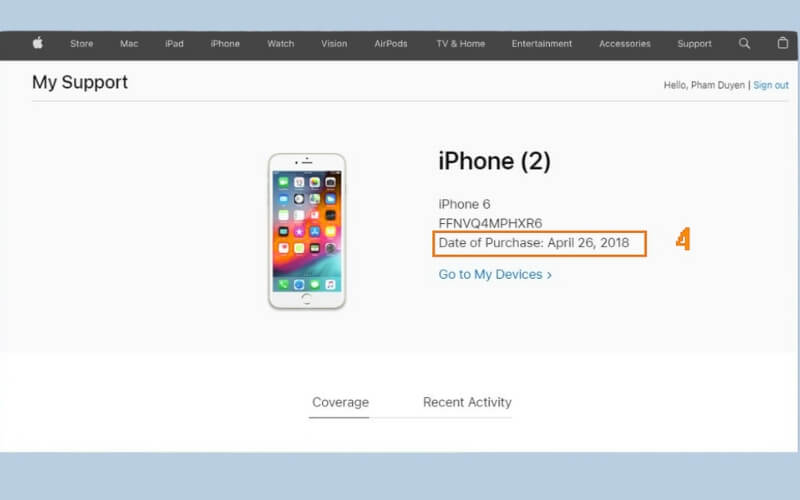Screen dimensions: 800x500
Task: Click the Sign out link
Action: (771, 85)
